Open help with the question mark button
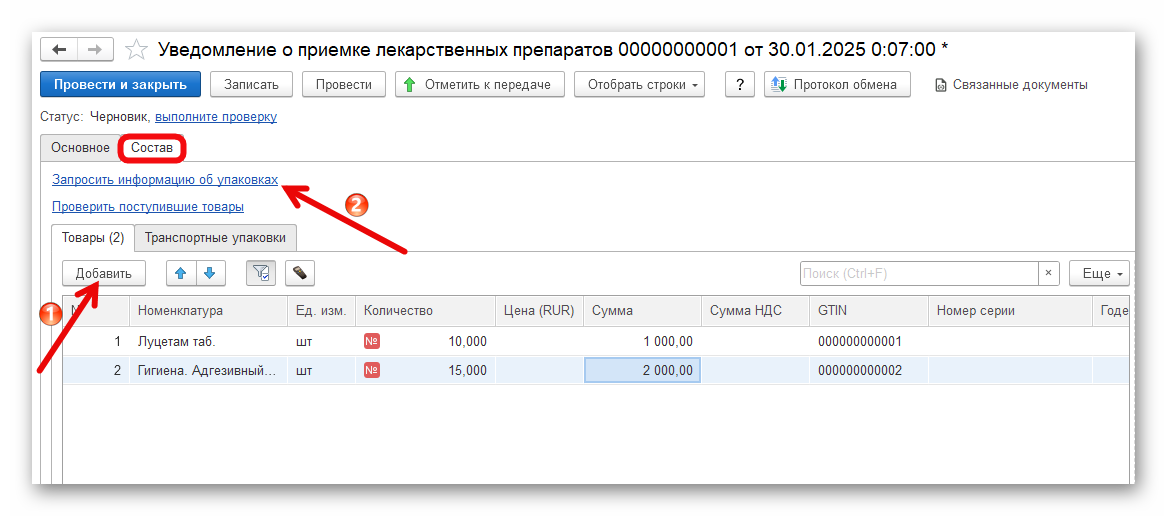 tap(740, 84)
